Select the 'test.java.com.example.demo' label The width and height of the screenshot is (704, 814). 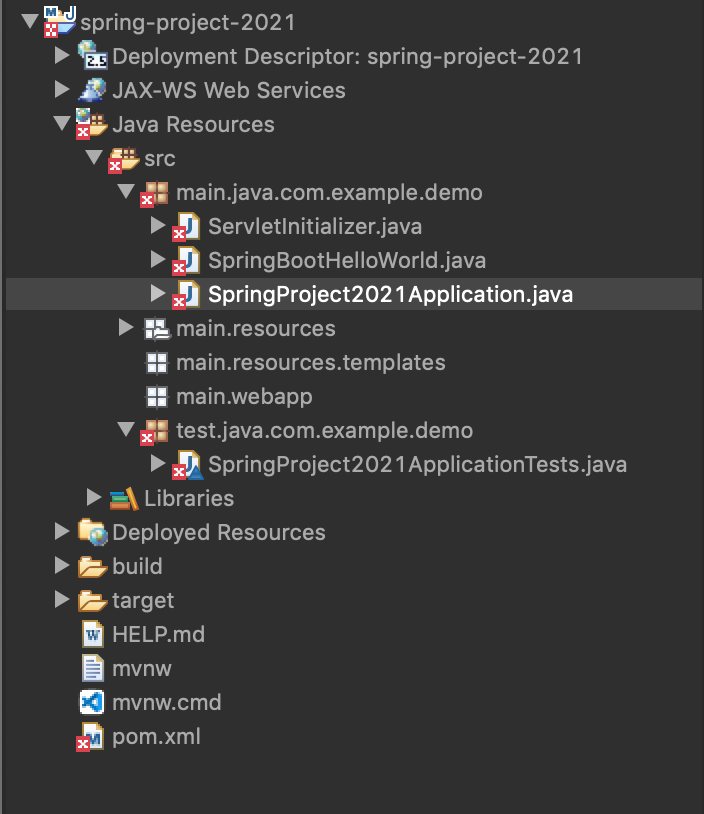(324, 431)
